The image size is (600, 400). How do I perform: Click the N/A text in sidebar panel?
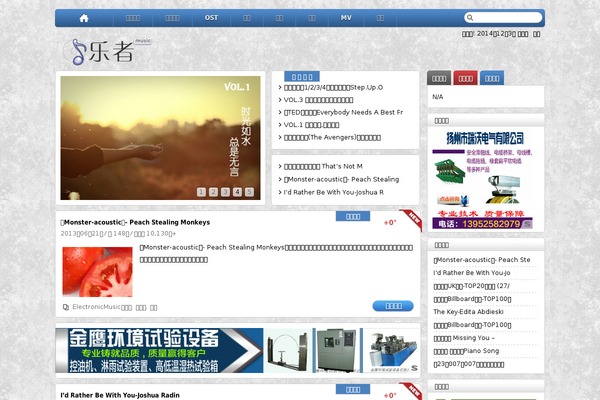click(438, 97)
